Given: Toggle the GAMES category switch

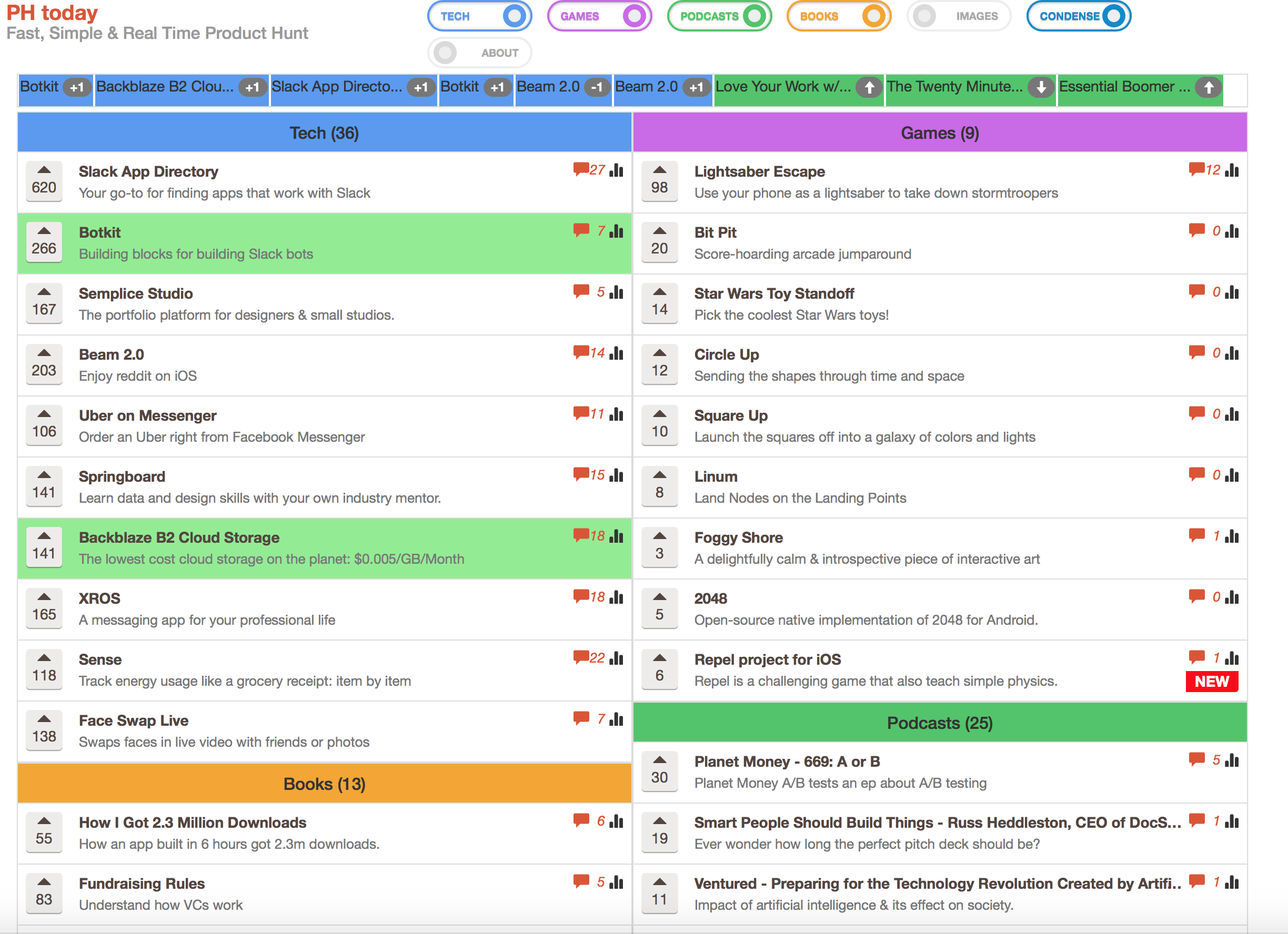Looking at the screenshot, I should (x=599, y=16).
